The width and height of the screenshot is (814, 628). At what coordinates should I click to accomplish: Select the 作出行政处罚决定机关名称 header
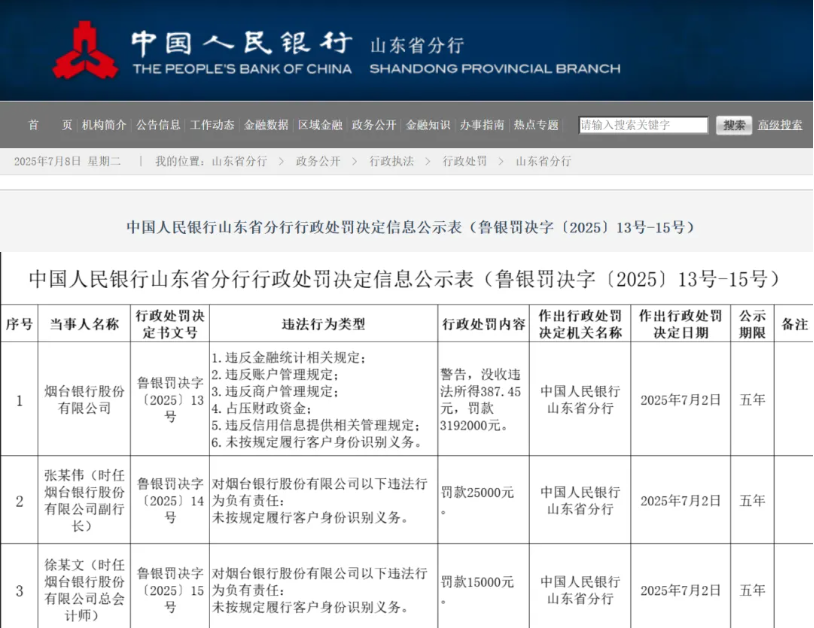580,324
